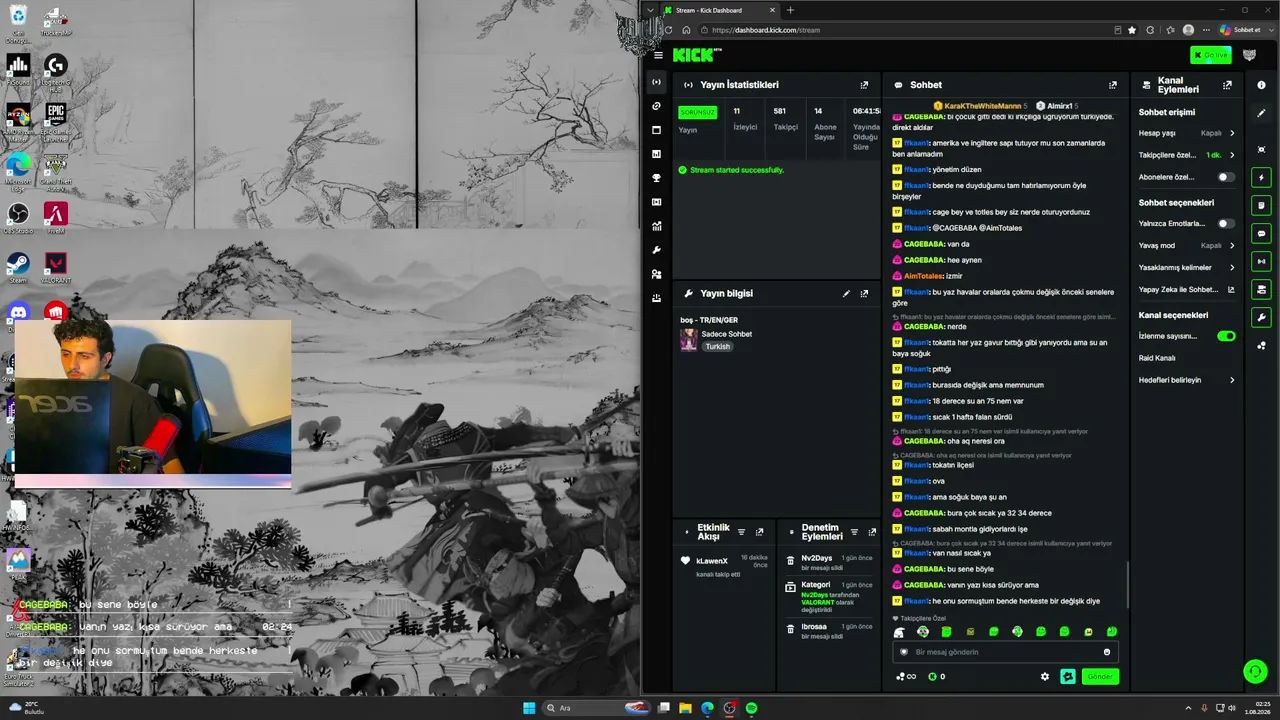Click the lightning bolt quick action icon

pyautogui.click(x=1261, y=177)
